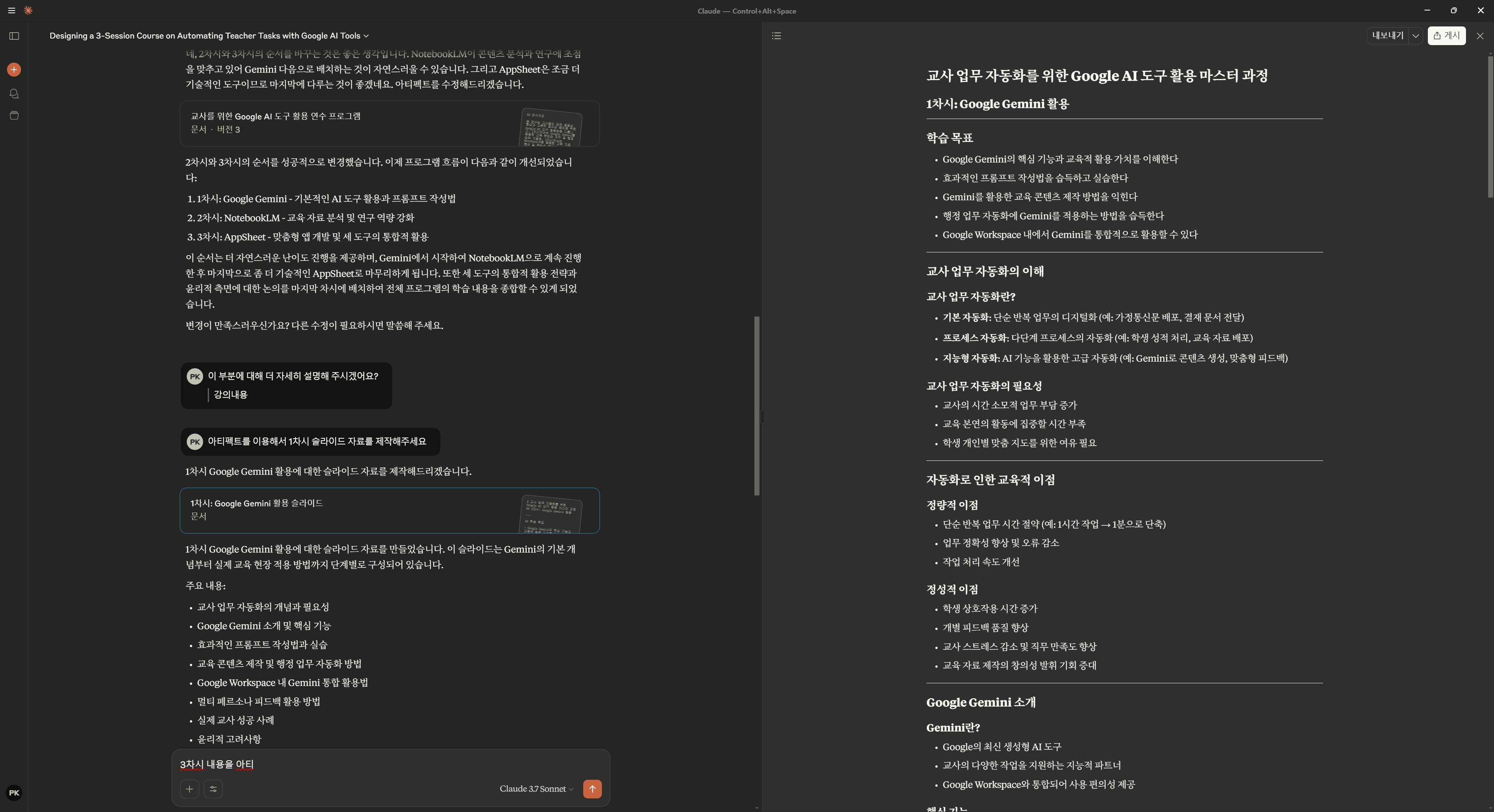Screen dimensions: 1494x812
Task: Open search and tools settings in composer
Action: click(x=213, y=789)
